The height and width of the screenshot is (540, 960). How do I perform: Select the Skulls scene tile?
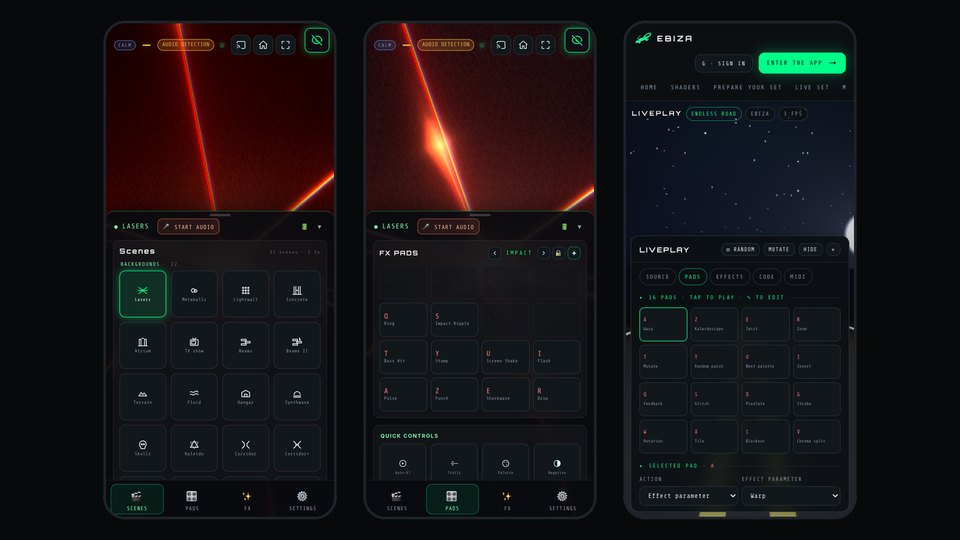143,448
